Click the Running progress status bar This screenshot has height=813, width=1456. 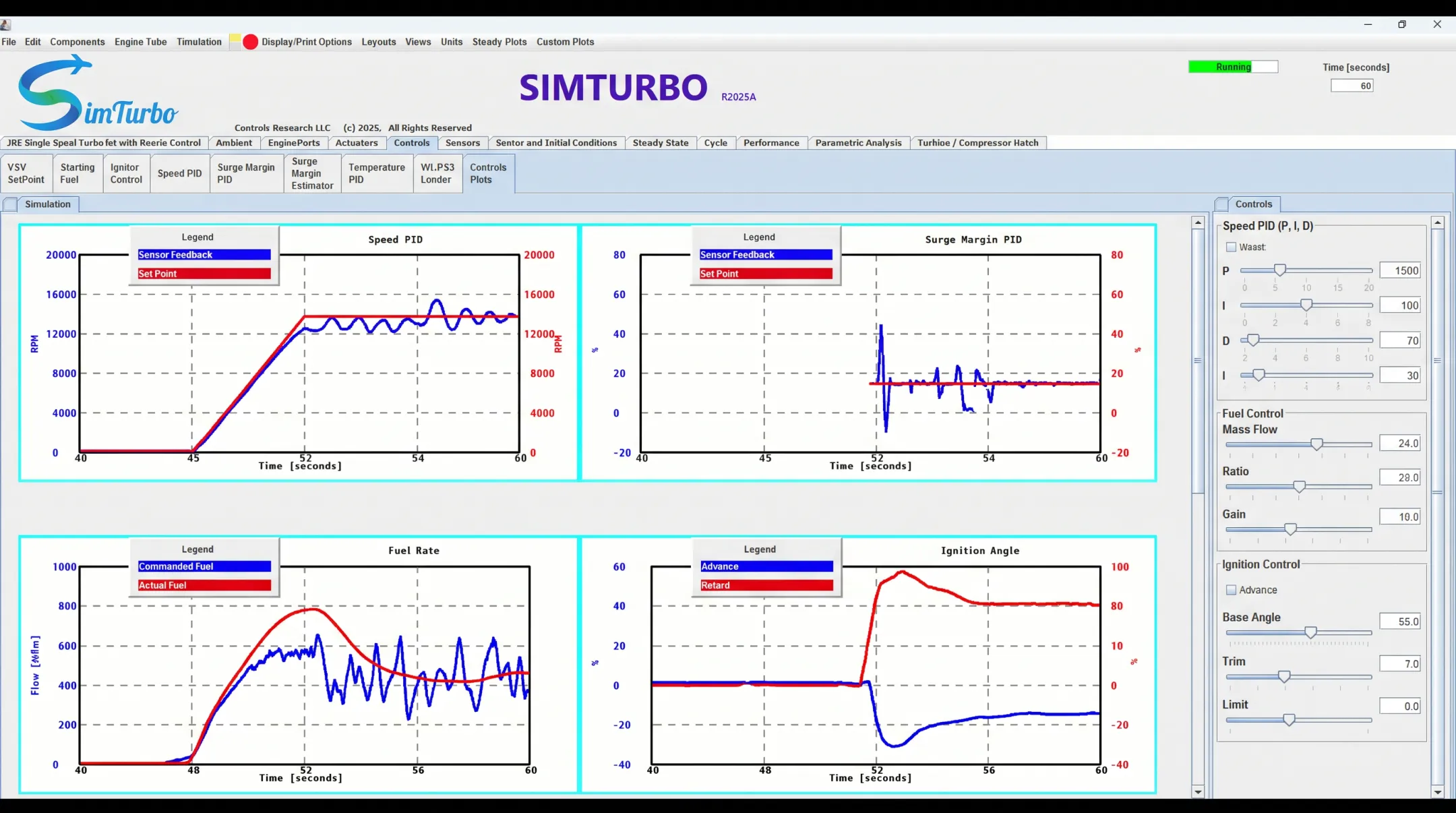click(1233, 67)
